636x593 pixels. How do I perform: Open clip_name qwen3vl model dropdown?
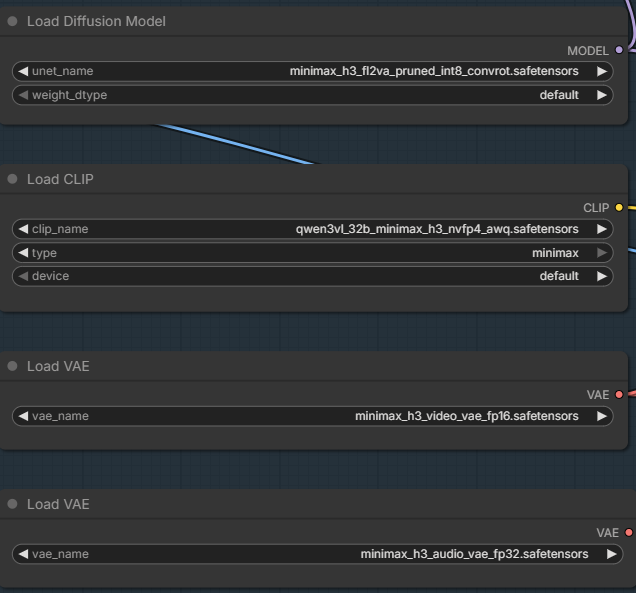313,229
